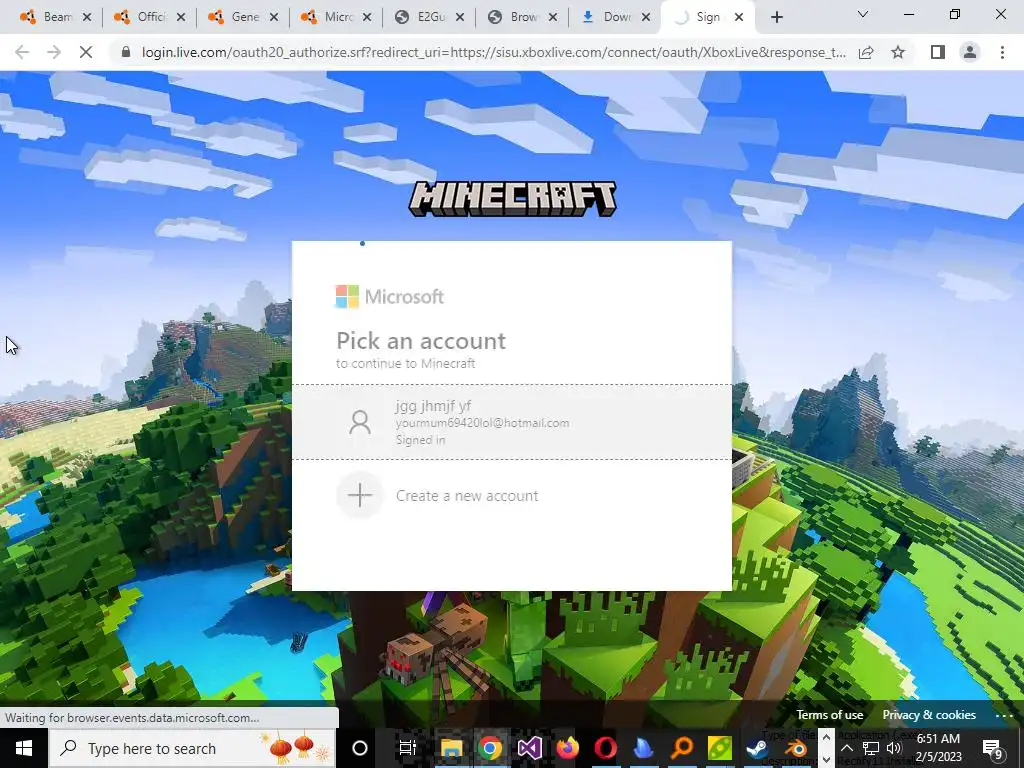The image size is (1024, 768).
Task: Launch Opera from taskbar
Action: [x=605, y=748]
